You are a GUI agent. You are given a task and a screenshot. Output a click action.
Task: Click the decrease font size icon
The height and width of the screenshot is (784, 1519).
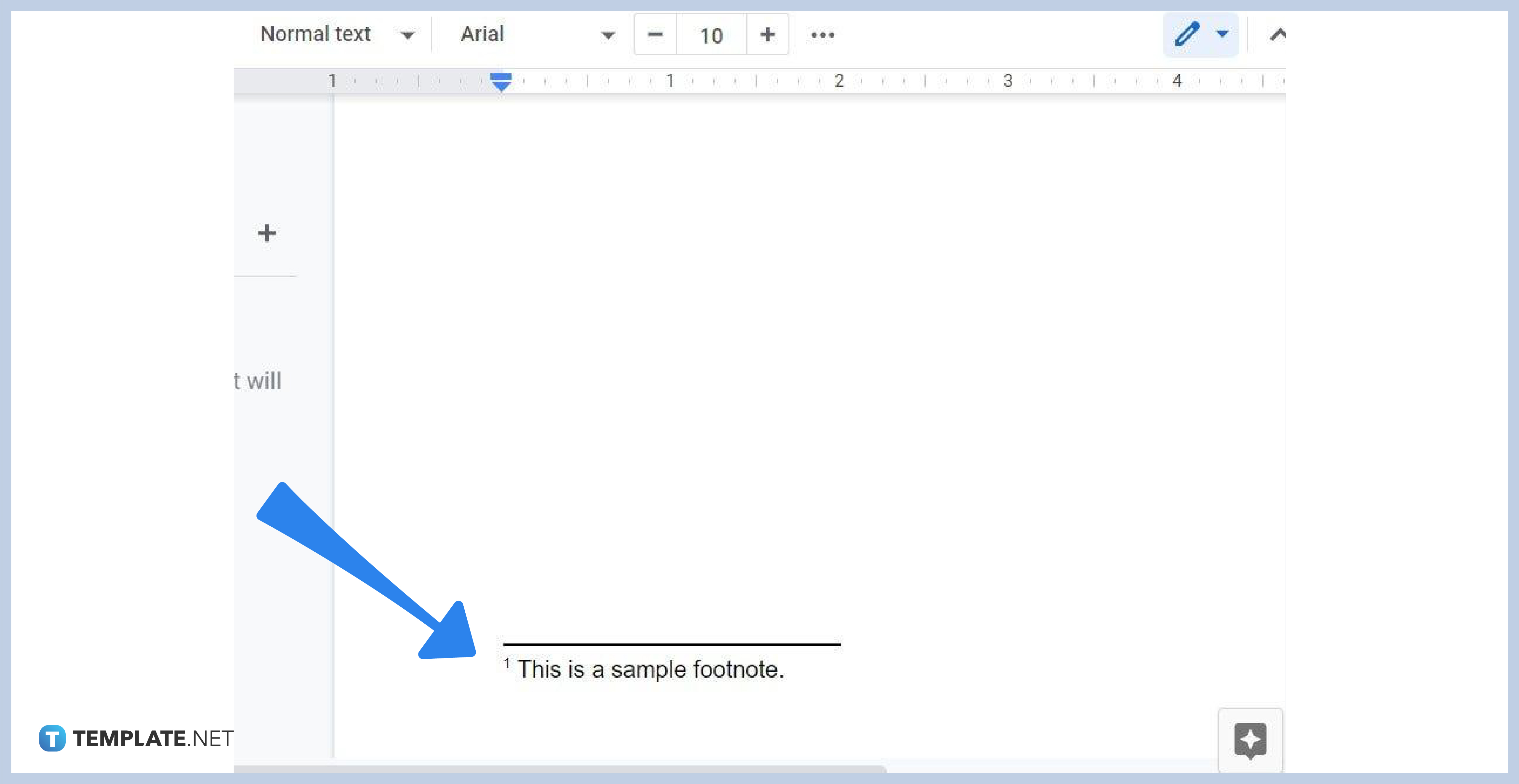point(655,35)
